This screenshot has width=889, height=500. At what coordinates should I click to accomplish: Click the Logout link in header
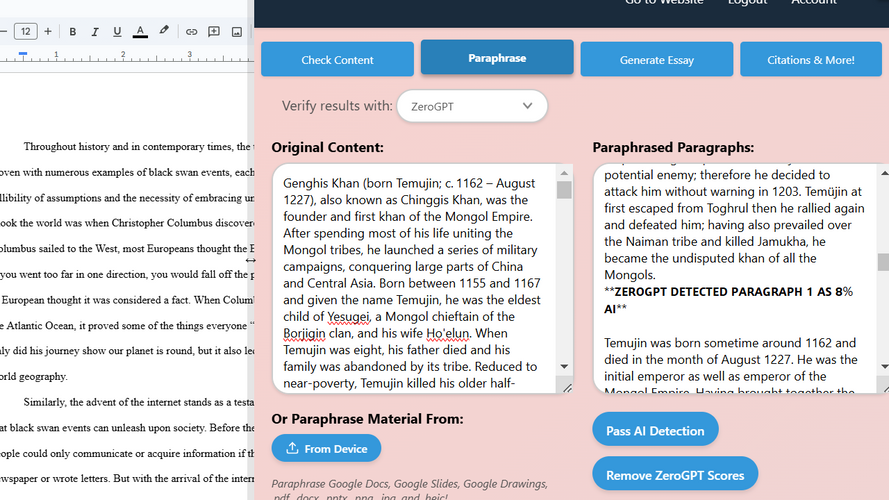point(747,2)
